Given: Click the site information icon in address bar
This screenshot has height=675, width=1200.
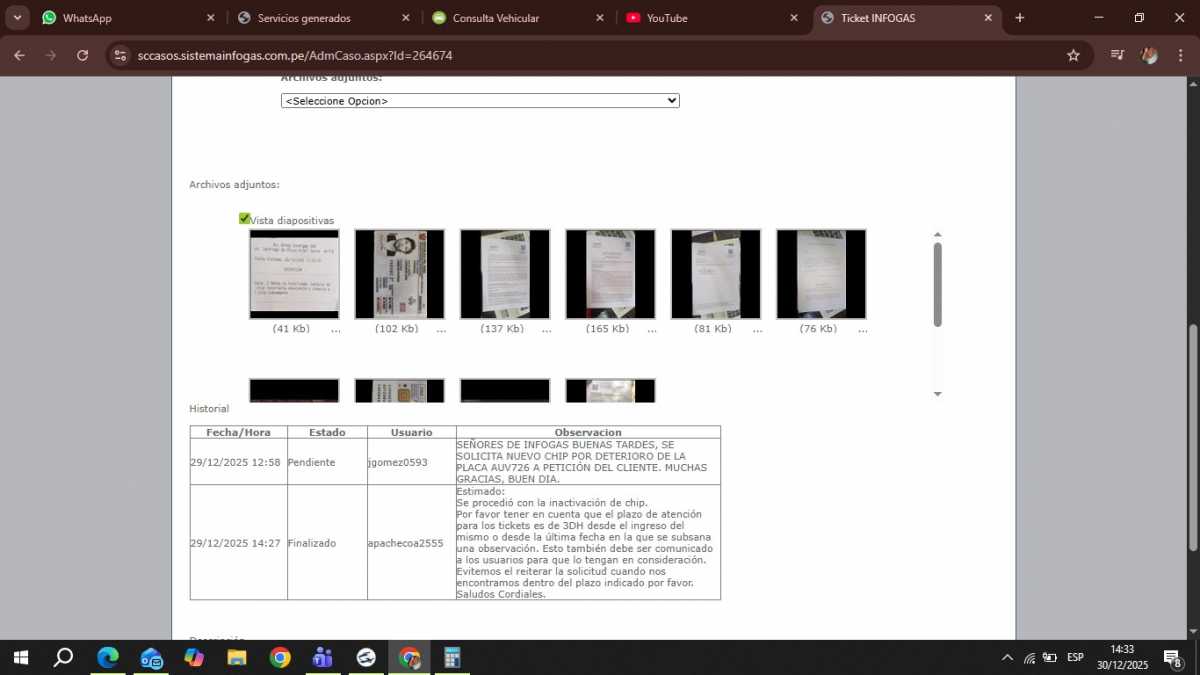Looking at the screenshot, I should click(120, 56).
